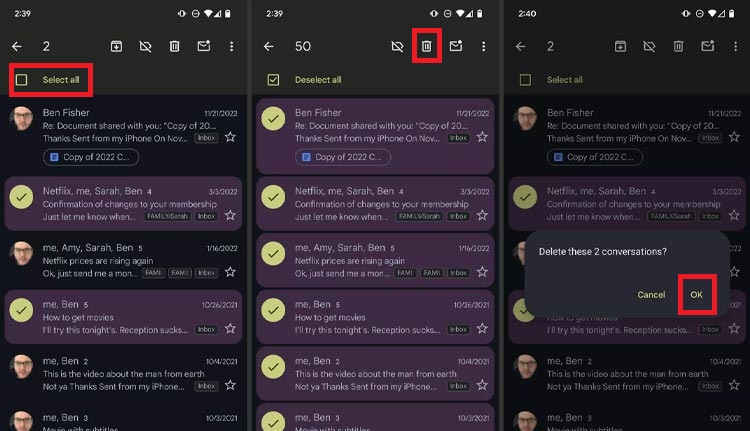Open 'Copy of 2022 C...' attachment chip, middle screenshot
The height and width of the screenshot is (431, 750).
pyautogui.click(x=343, y=157)
